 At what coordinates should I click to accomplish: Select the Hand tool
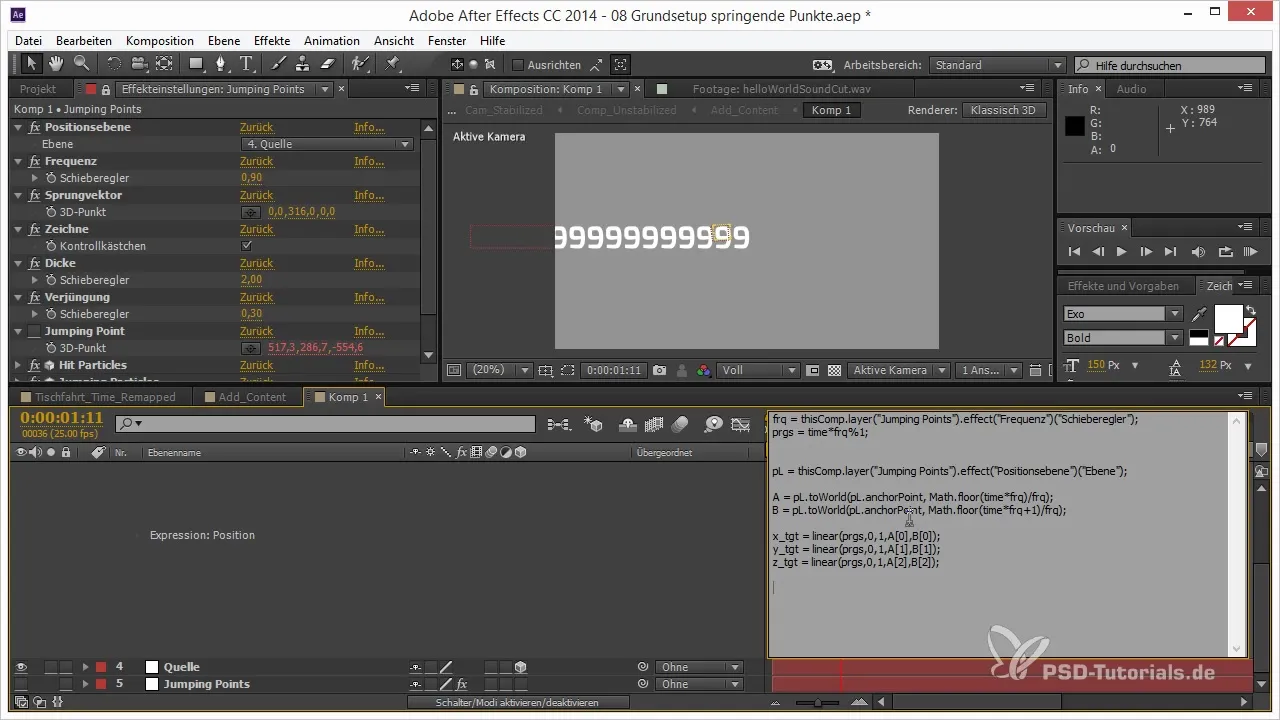(56, 64)
